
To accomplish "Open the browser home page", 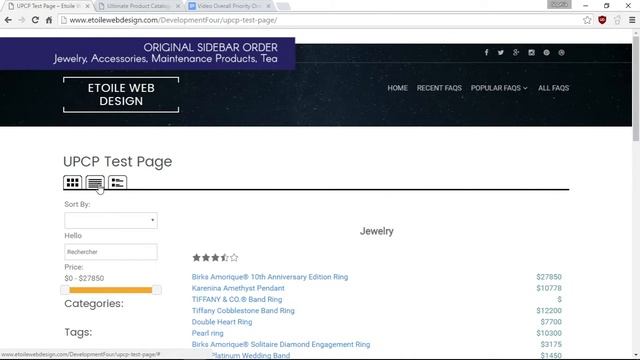I will (49, 20).
